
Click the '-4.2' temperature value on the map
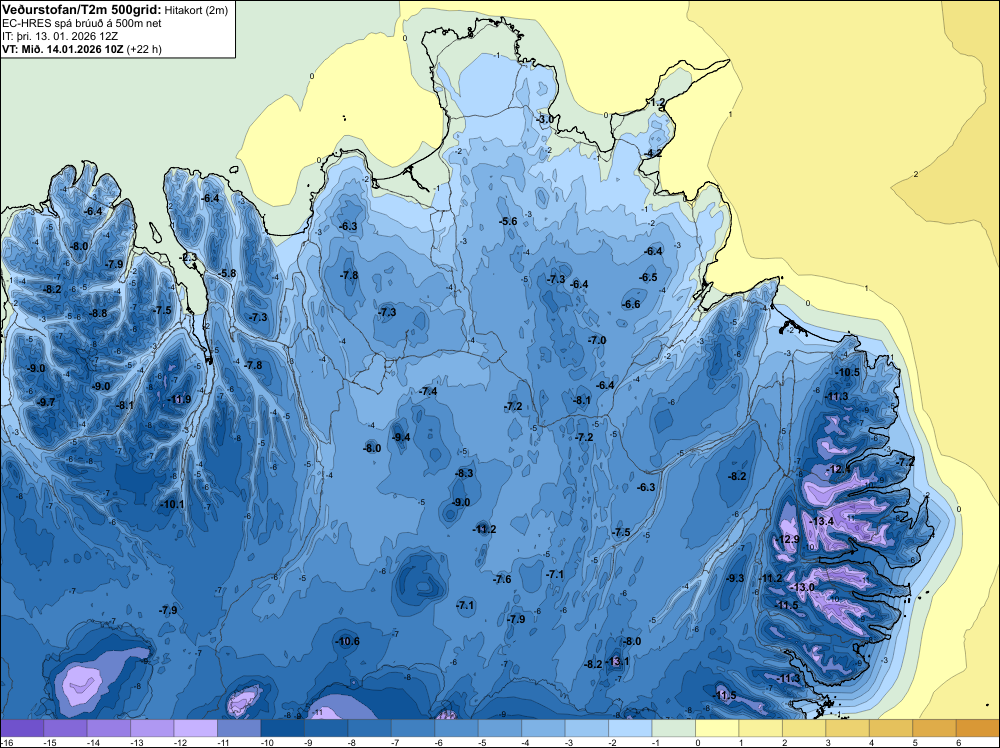(653, 153)
